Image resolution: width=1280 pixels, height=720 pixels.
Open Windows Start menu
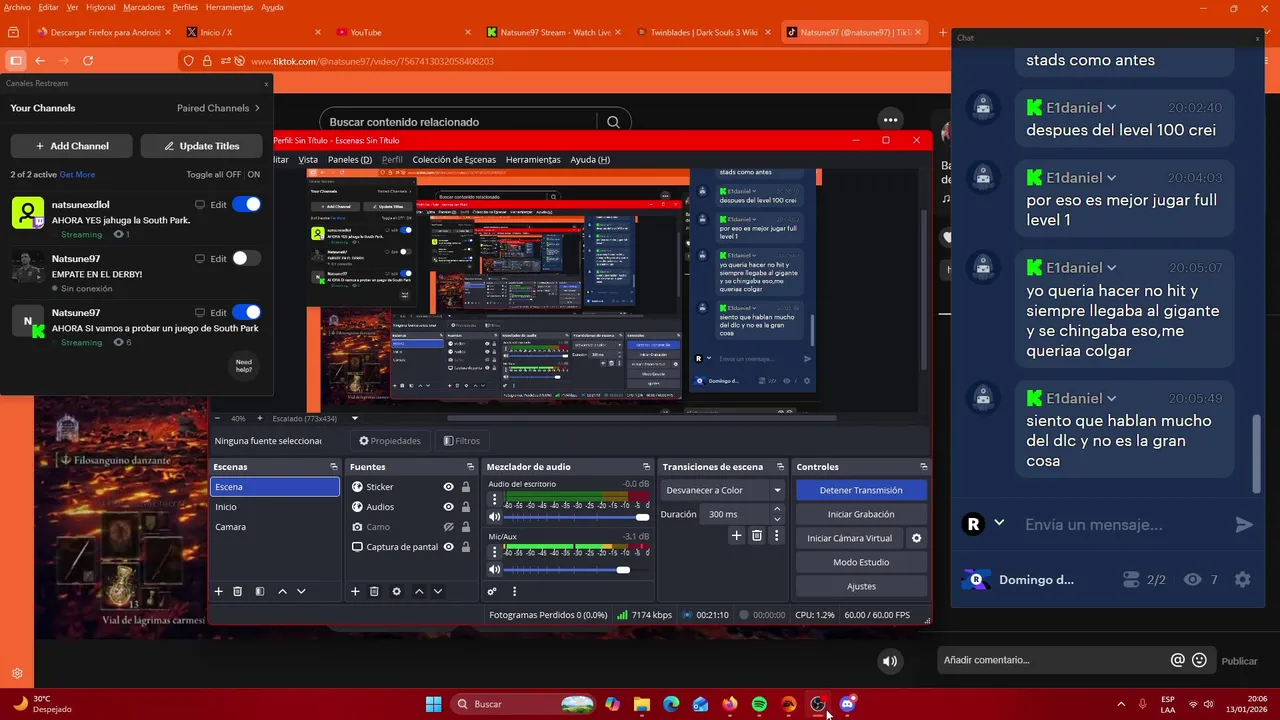[x=433, y=704]
